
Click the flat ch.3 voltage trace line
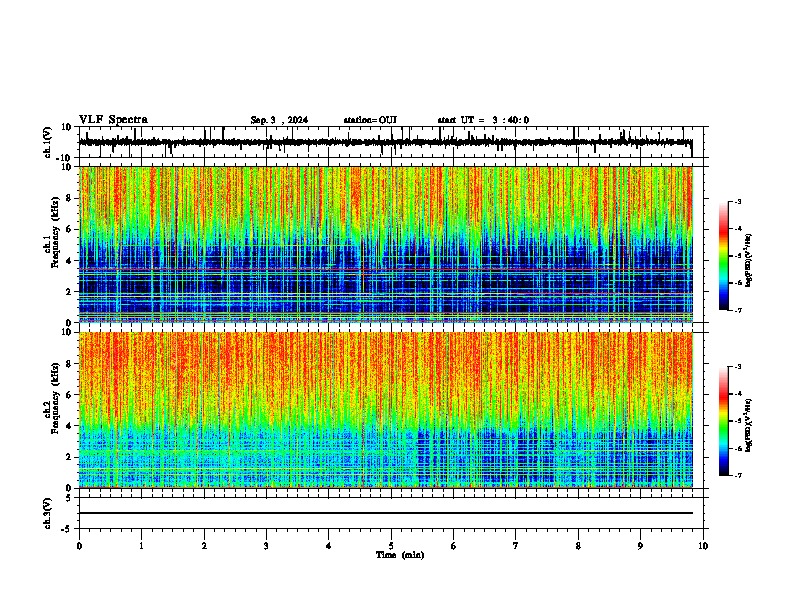(386, 513)
